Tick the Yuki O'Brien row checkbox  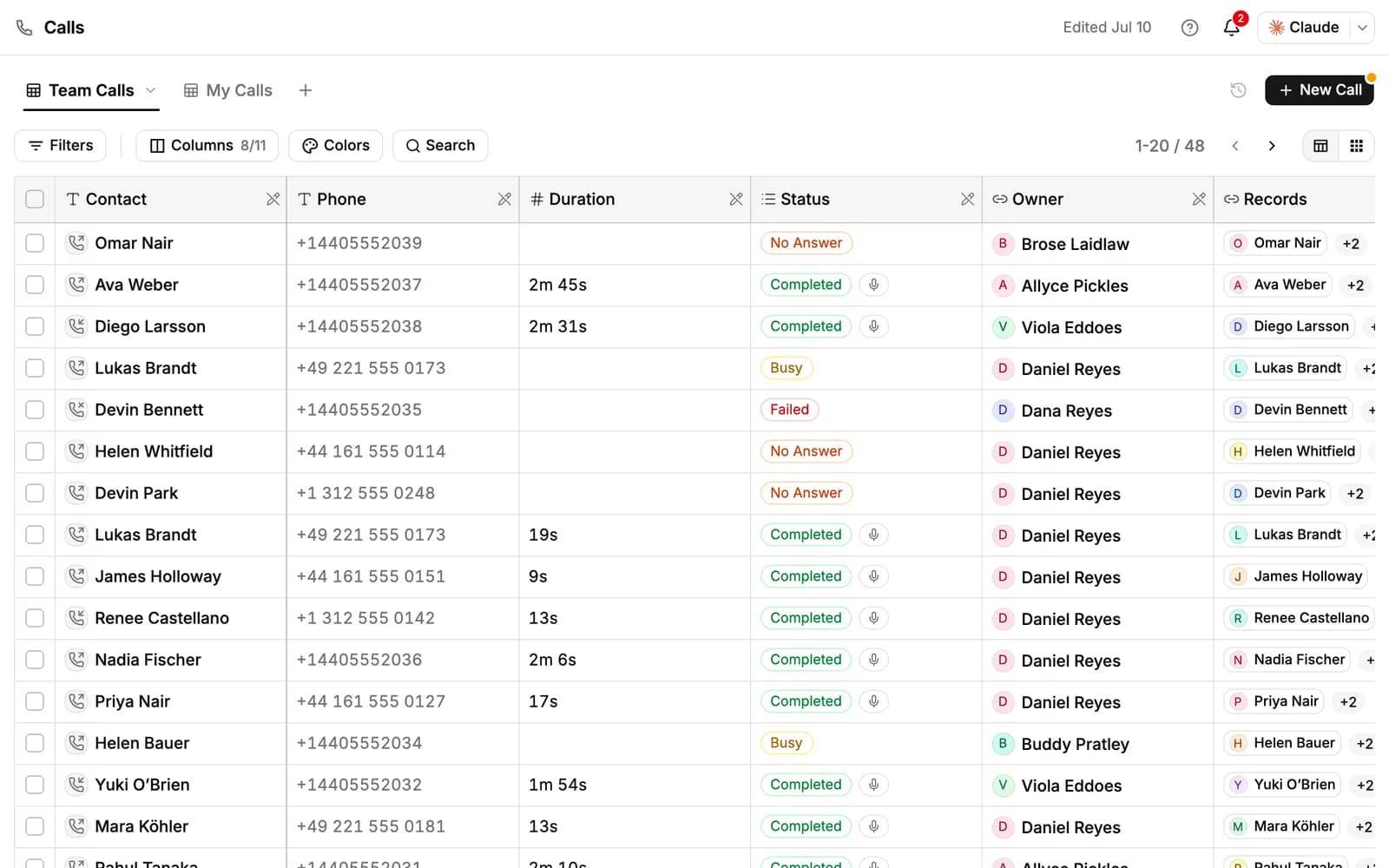[x=35, y=785]
